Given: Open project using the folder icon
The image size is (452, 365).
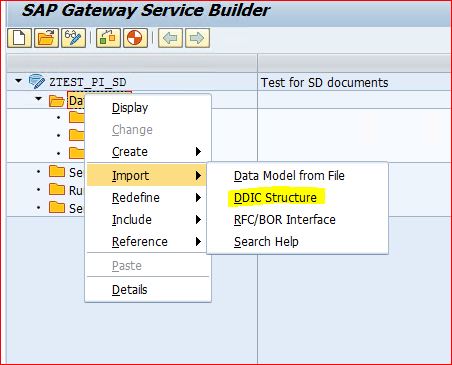Looking at the screenshot, I should point(46,38).
